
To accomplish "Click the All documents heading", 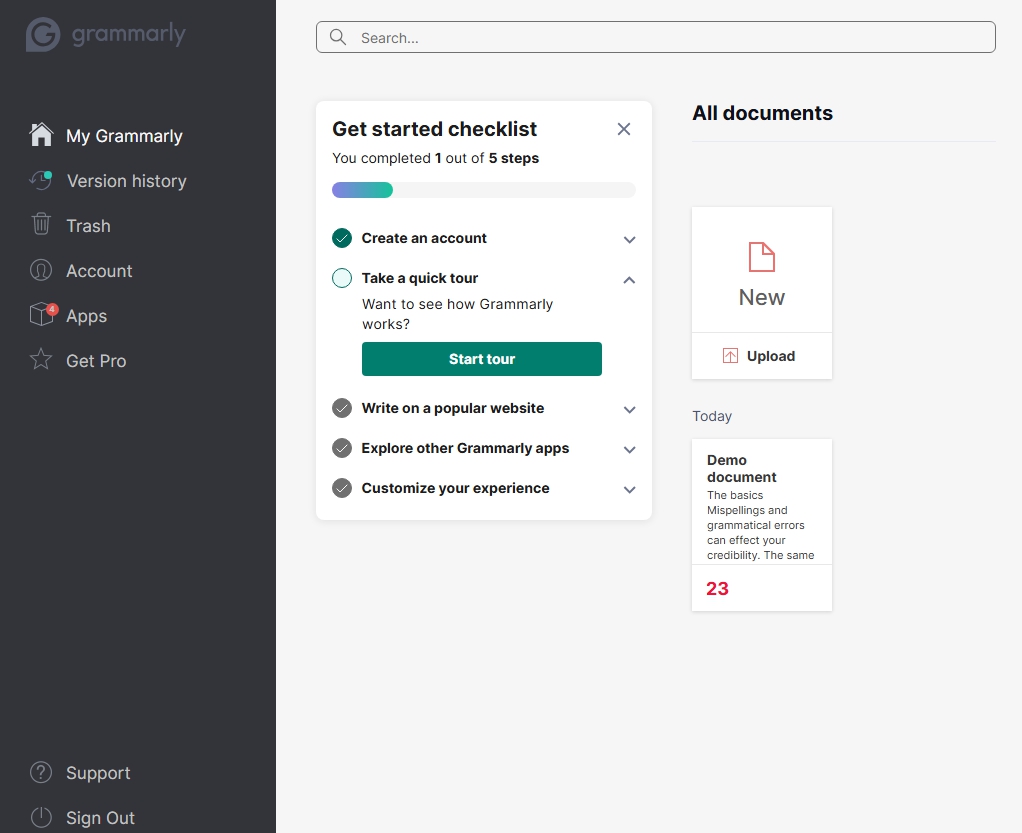I will pyautogui.click(x=762, y=113).
